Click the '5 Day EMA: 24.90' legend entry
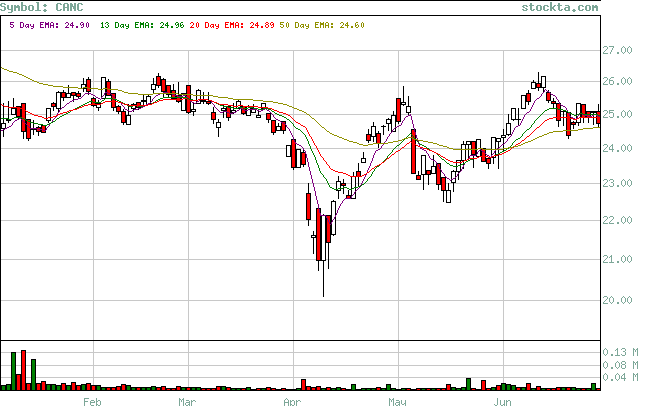Viewport: 655px width, 406px height. (x=49, y=25)
